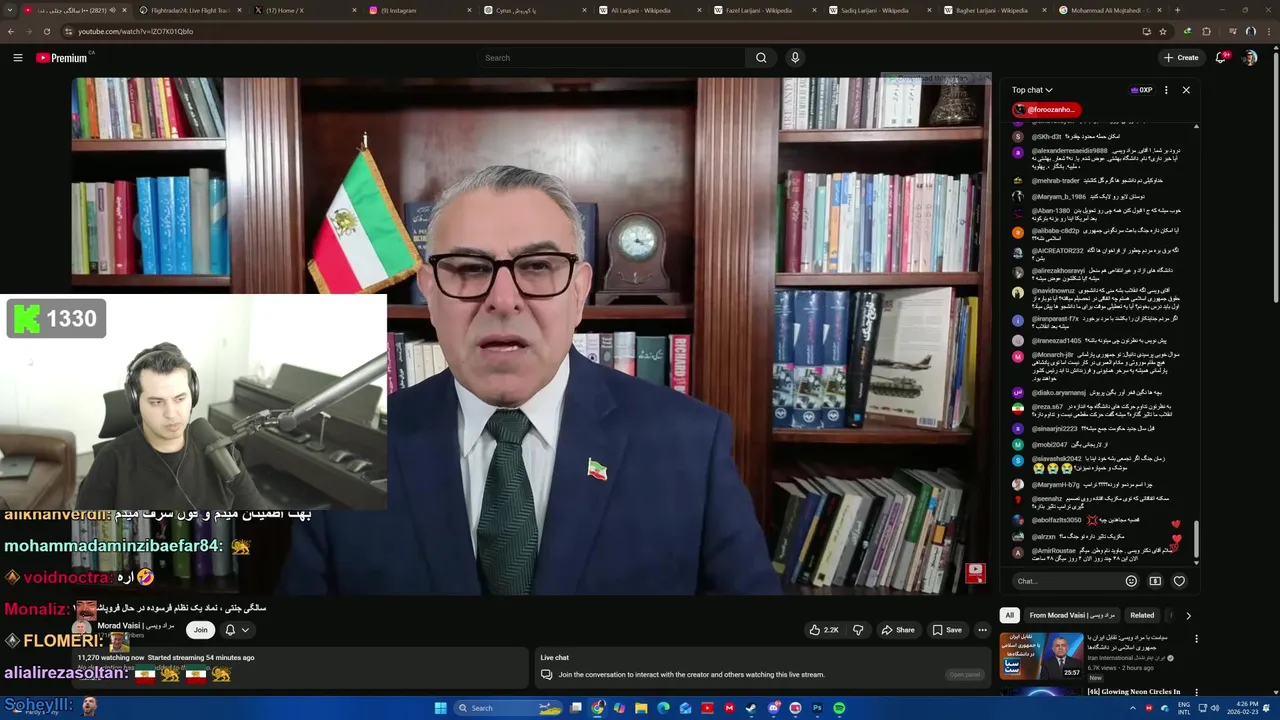Open the YouTube guide hamburger menu

18,58
